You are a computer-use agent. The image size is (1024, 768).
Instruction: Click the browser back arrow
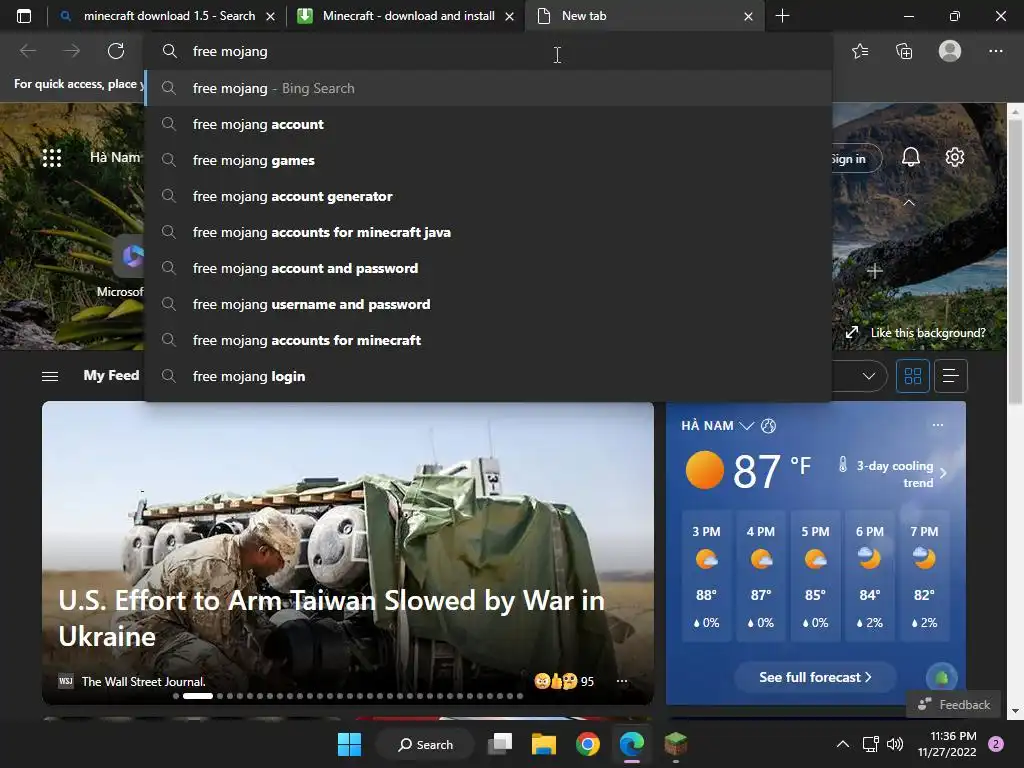coord(28,51)
